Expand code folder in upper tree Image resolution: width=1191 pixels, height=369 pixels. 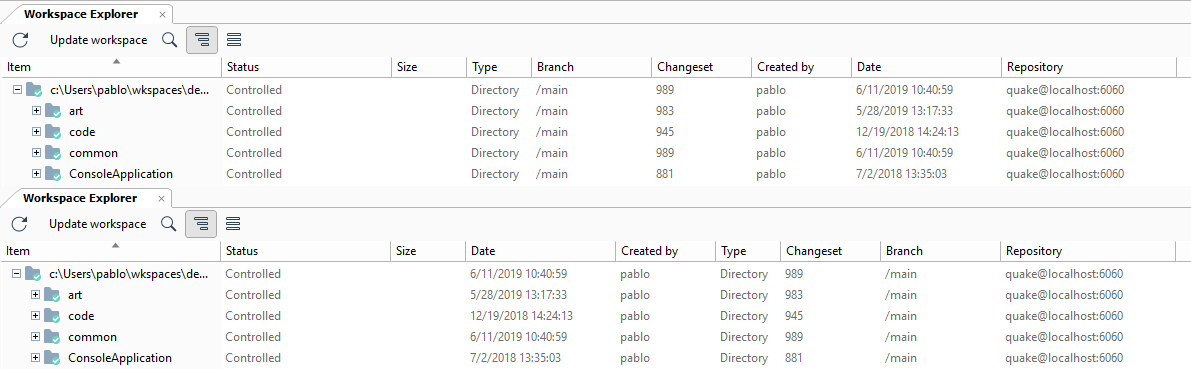pos(36,131)
